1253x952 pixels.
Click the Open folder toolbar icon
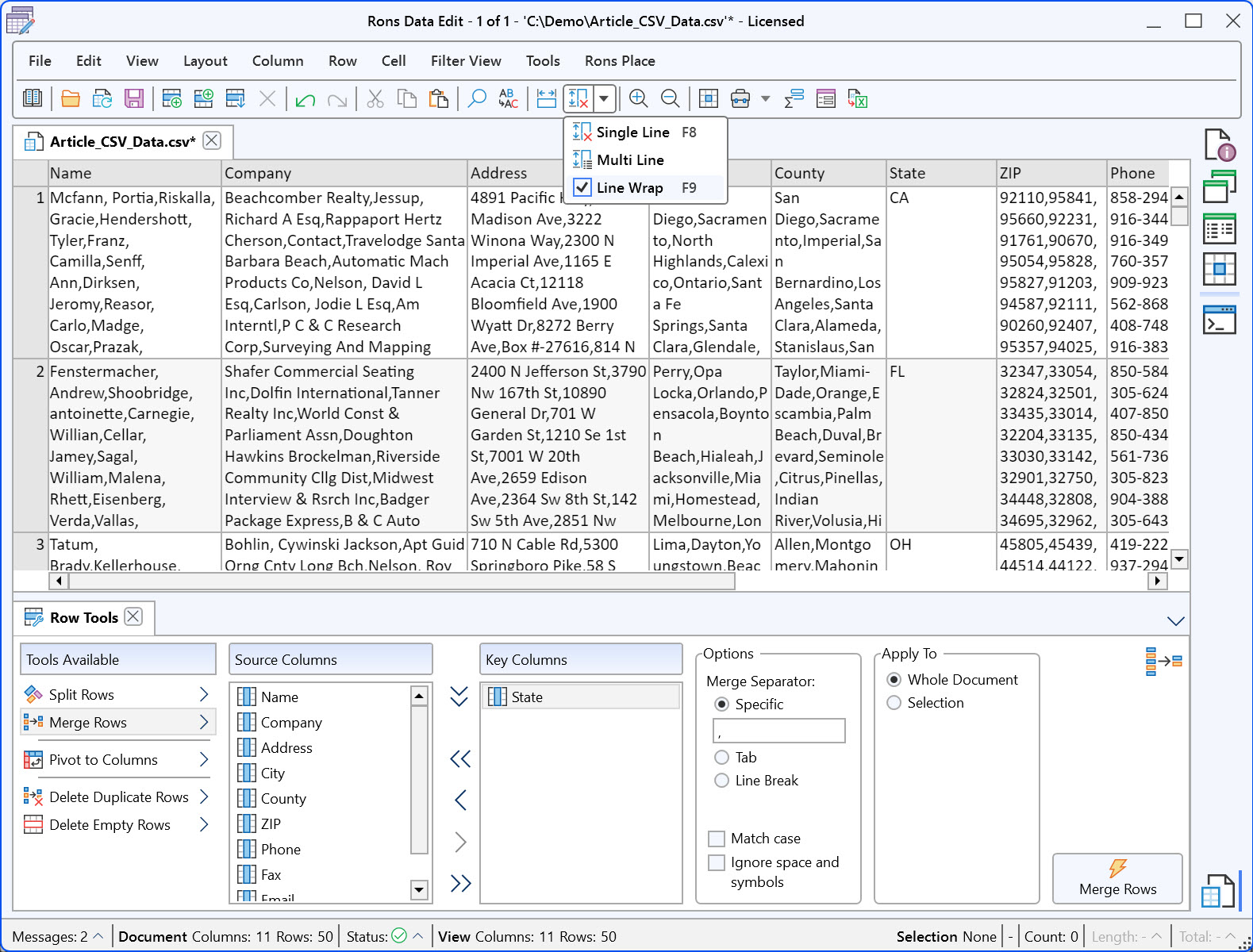pyautogui.click(x=71, y=98)
